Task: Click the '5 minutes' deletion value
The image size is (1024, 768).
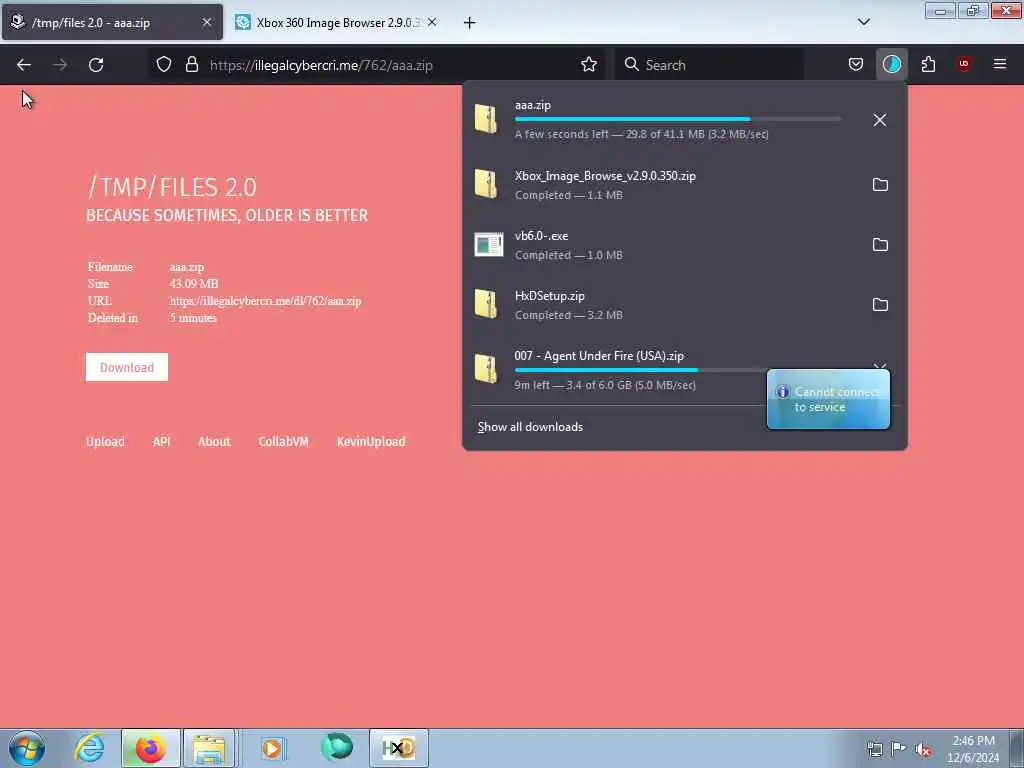Action: point(193,318)
